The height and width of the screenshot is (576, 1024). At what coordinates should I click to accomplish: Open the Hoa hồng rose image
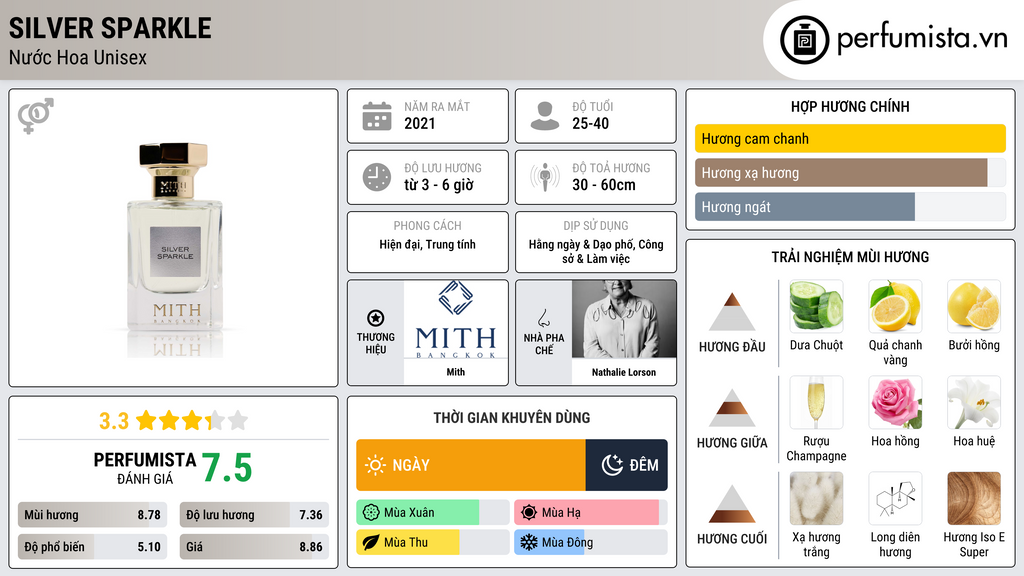[895, 402]
